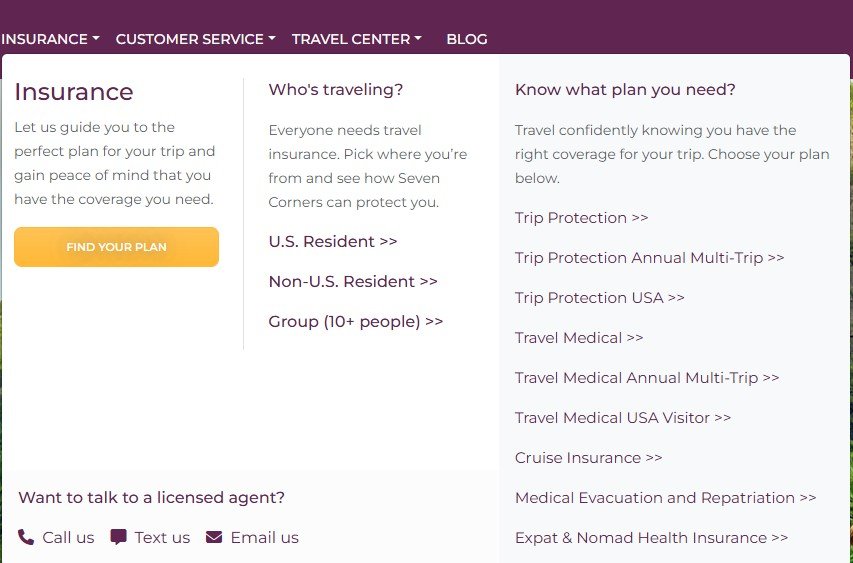Click the phone icon beside Call us
The height and width of the screenshot is (563, 853).
click(x=26, y=537)
